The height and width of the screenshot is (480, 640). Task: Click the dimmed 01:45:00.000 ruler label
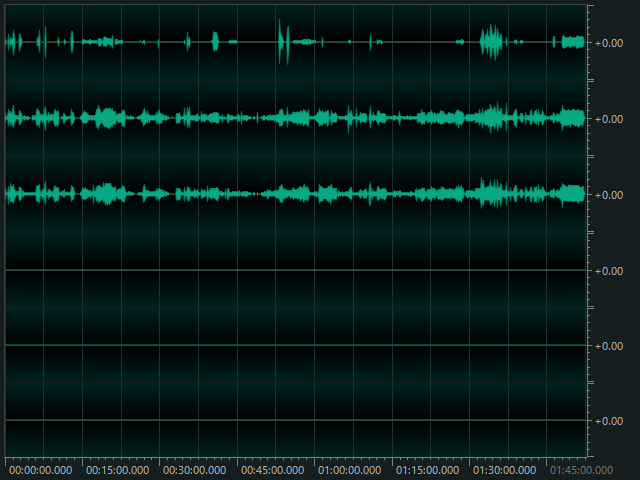point(582,470)
